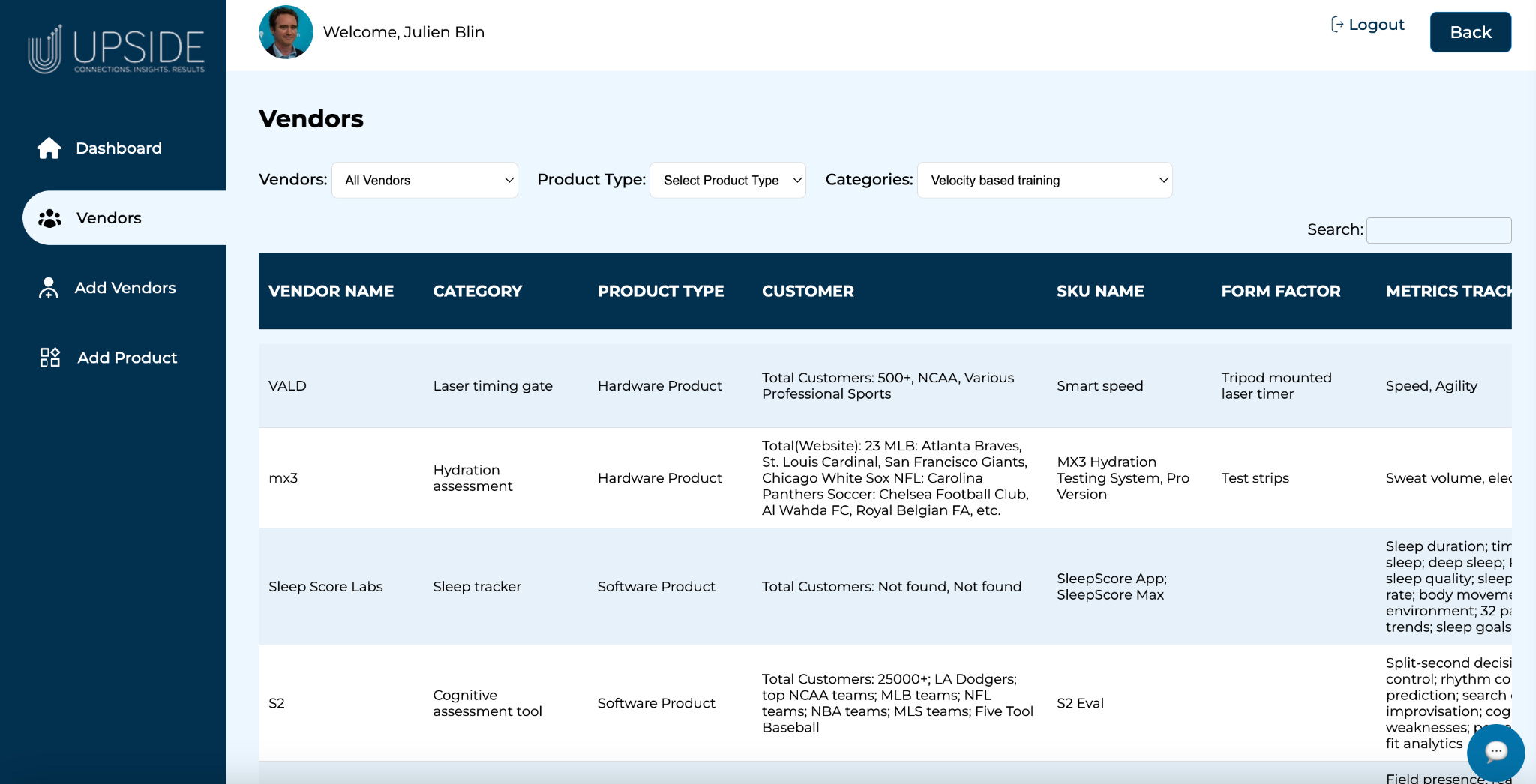Image resolution: width=1536 pixels, height=784 pixels.
Task: Click Hardware Product in VALD row
Action: click(659, 386)
